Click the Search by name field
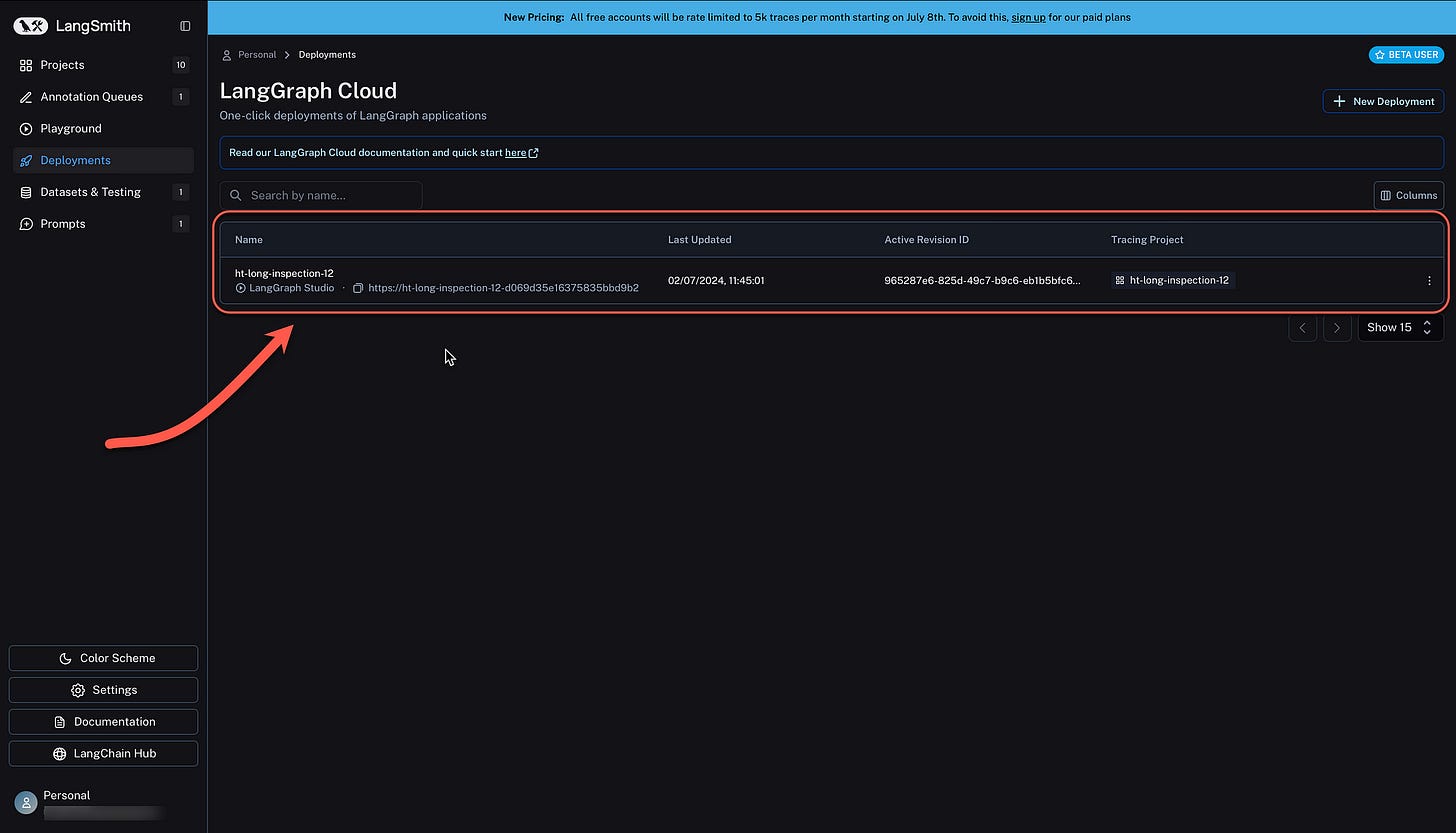The width and height of the screenshot is (1456, 833). (321, 195)
